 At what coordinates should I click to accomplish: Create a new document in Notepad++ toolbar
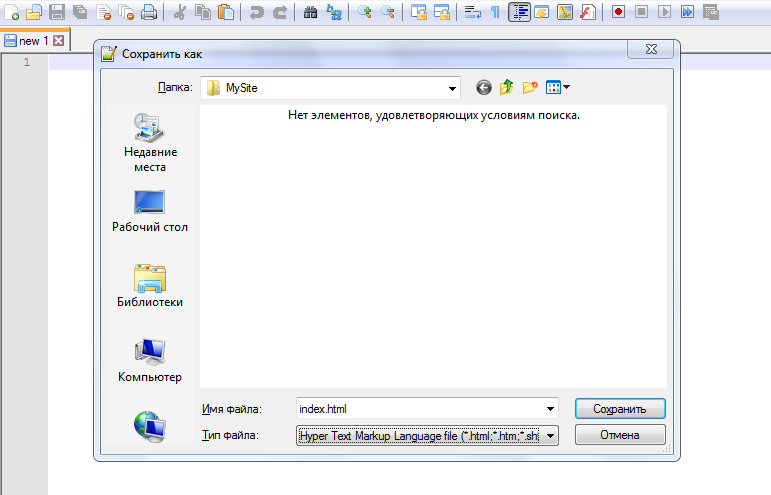click(x=11, y=11)
